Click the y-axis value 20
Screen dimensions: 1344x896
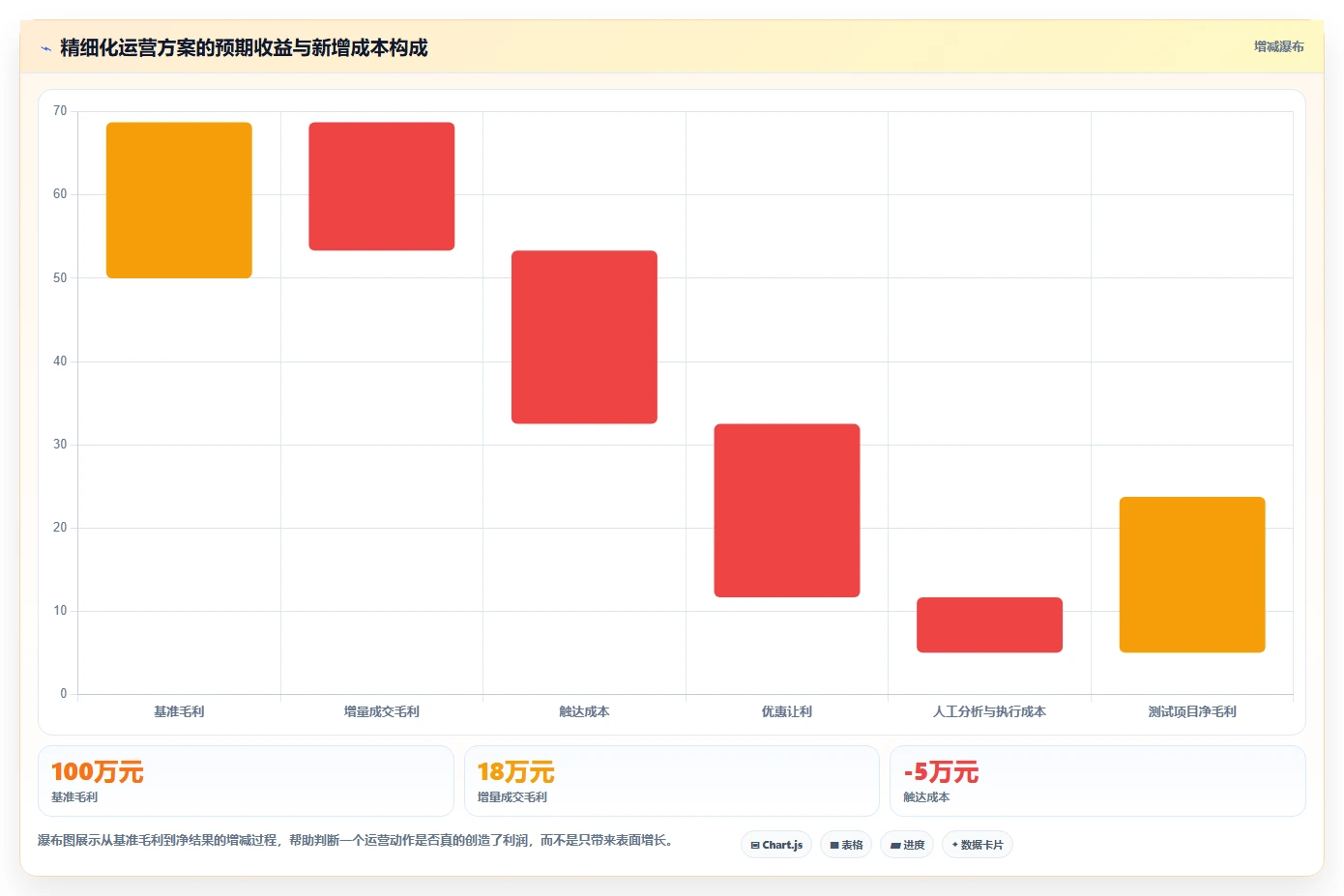(60, 528)
